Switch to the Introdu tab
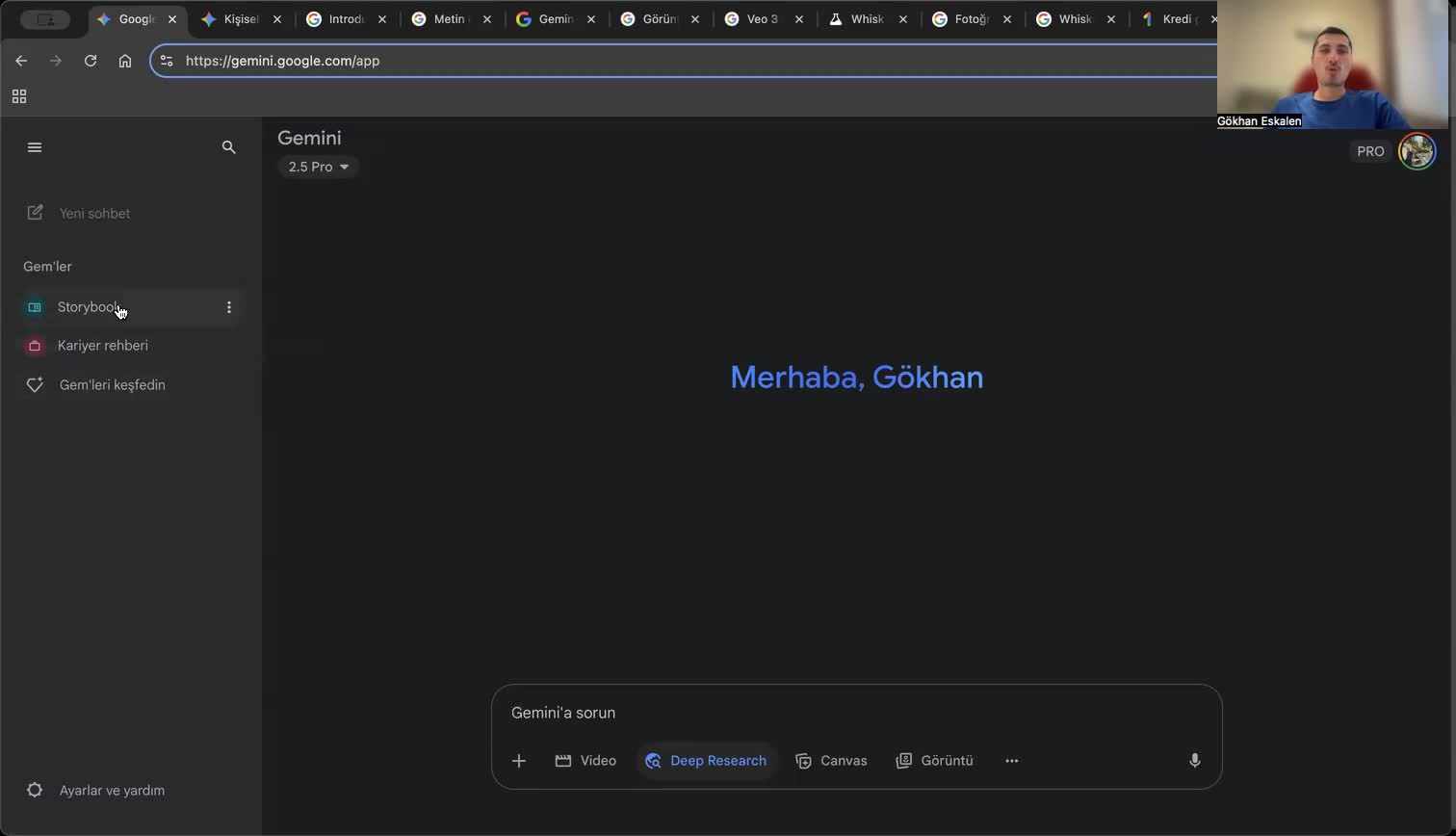This screenshot has width=1456, height=836. tap(346, 19)
